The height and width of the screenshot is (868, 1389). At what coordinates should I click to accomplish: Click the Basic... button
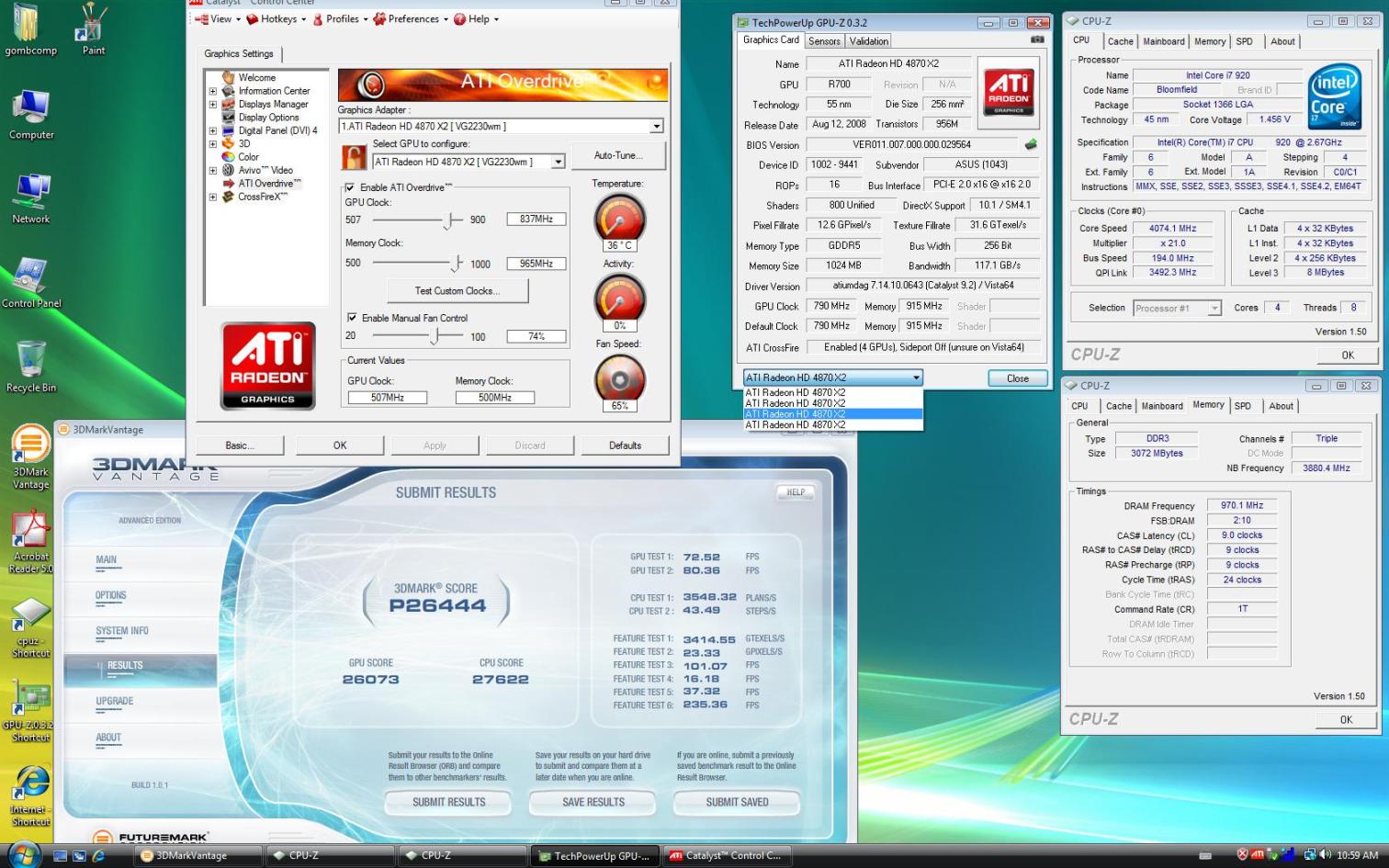(240, 445)
